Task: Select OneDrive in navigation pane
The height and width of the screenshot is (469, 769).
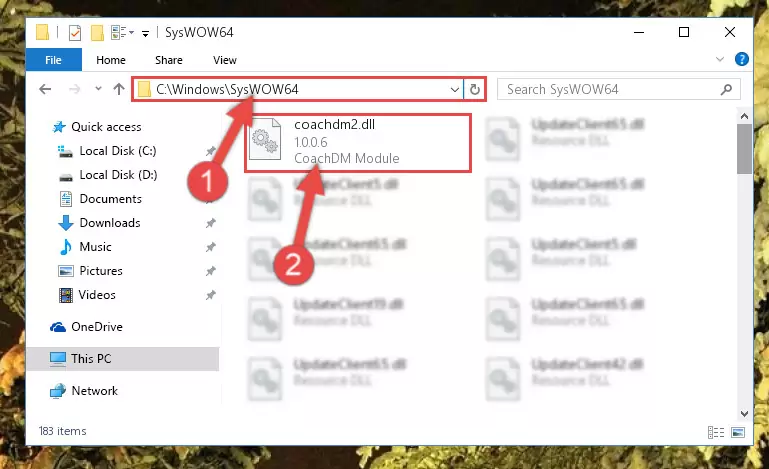Action: [x=87, y=327]
